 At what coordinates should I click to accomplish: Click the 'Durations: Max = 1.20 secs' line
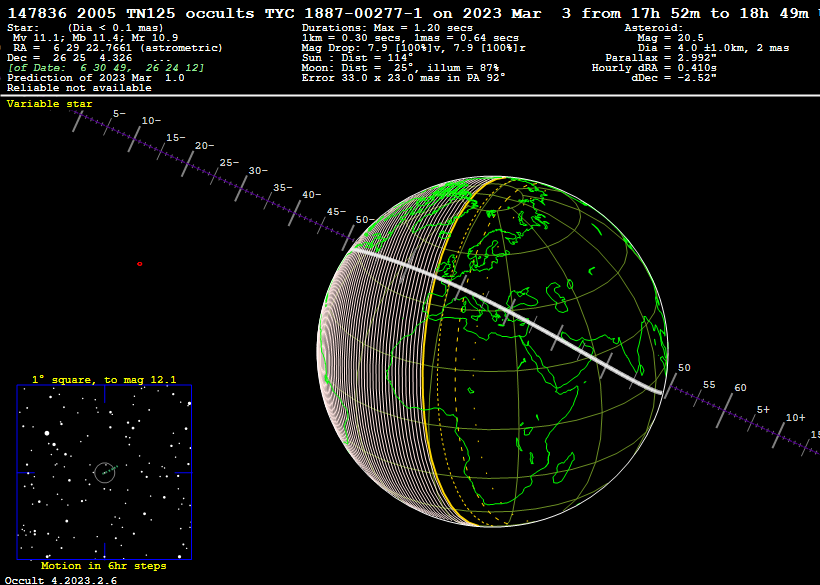[387, 28]
